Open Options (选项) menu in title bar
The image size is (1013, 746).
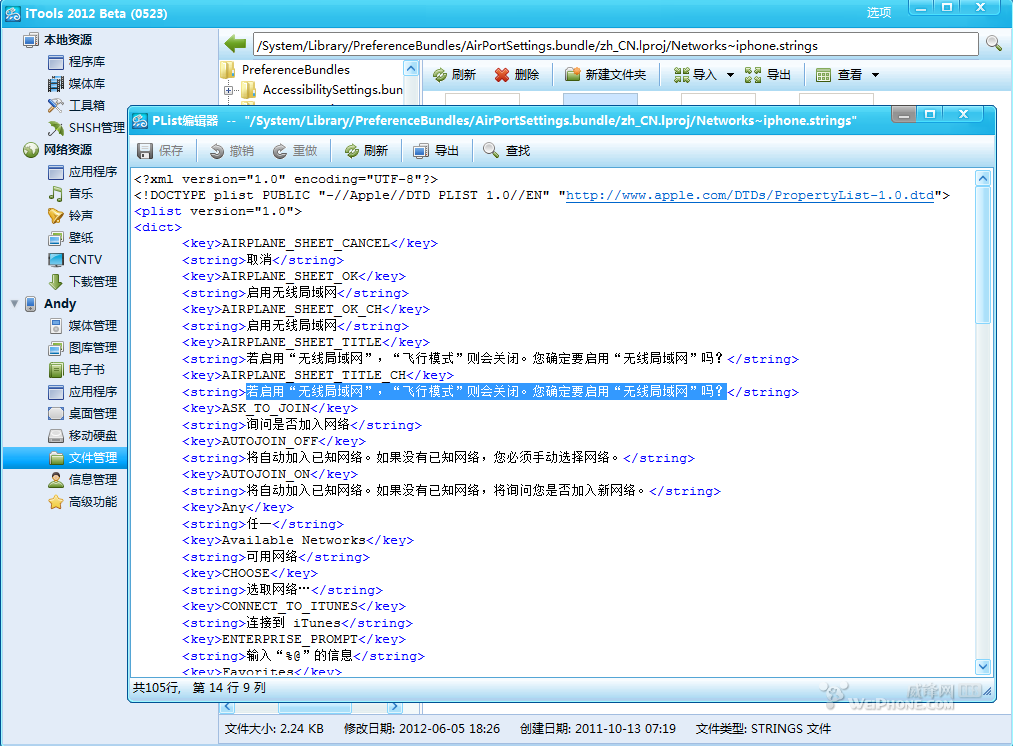pyautogui.click(x=878, y=12)
